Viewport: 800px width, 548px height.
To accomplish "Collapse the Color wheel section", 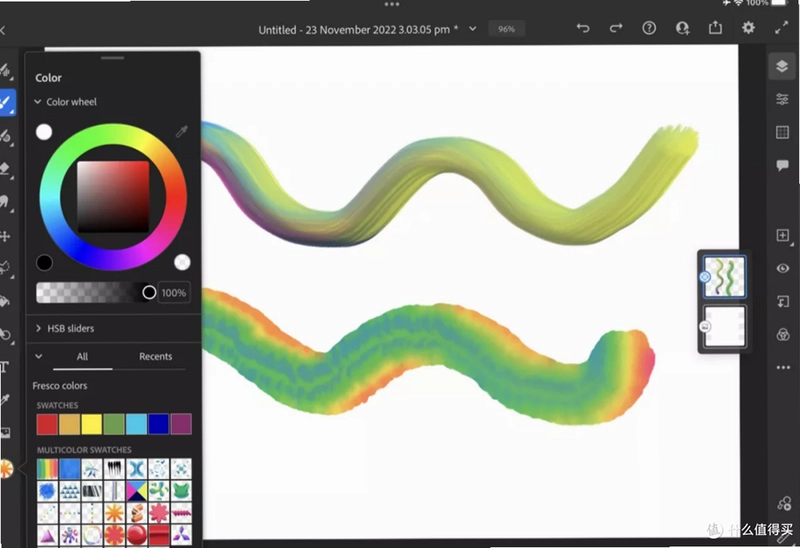I will [37, 102].
